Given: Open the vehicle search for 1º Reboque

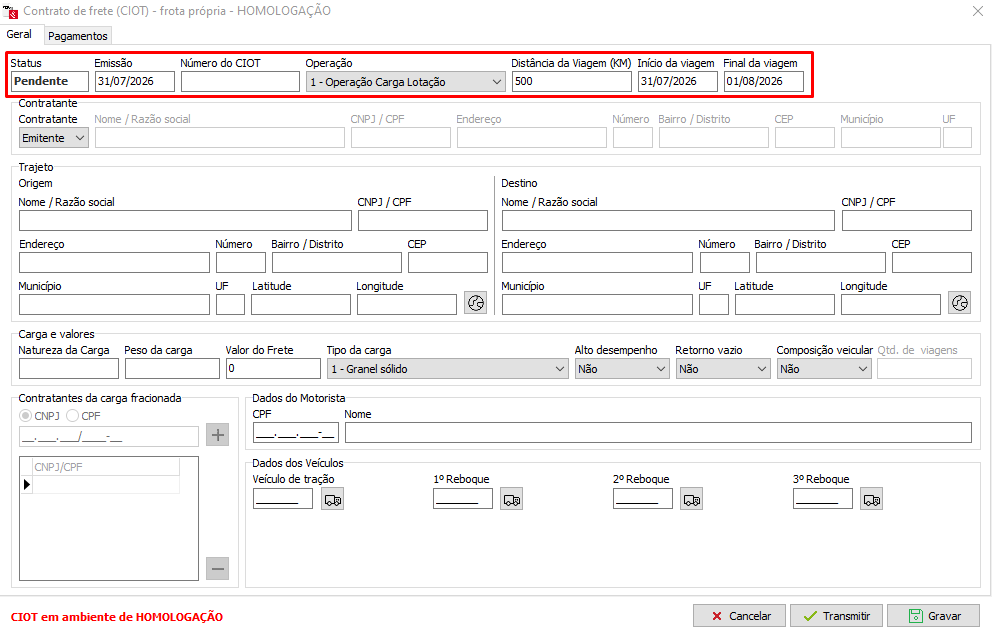Looking at the screenshot, I should pyautogui.click(x=512, y=499).
